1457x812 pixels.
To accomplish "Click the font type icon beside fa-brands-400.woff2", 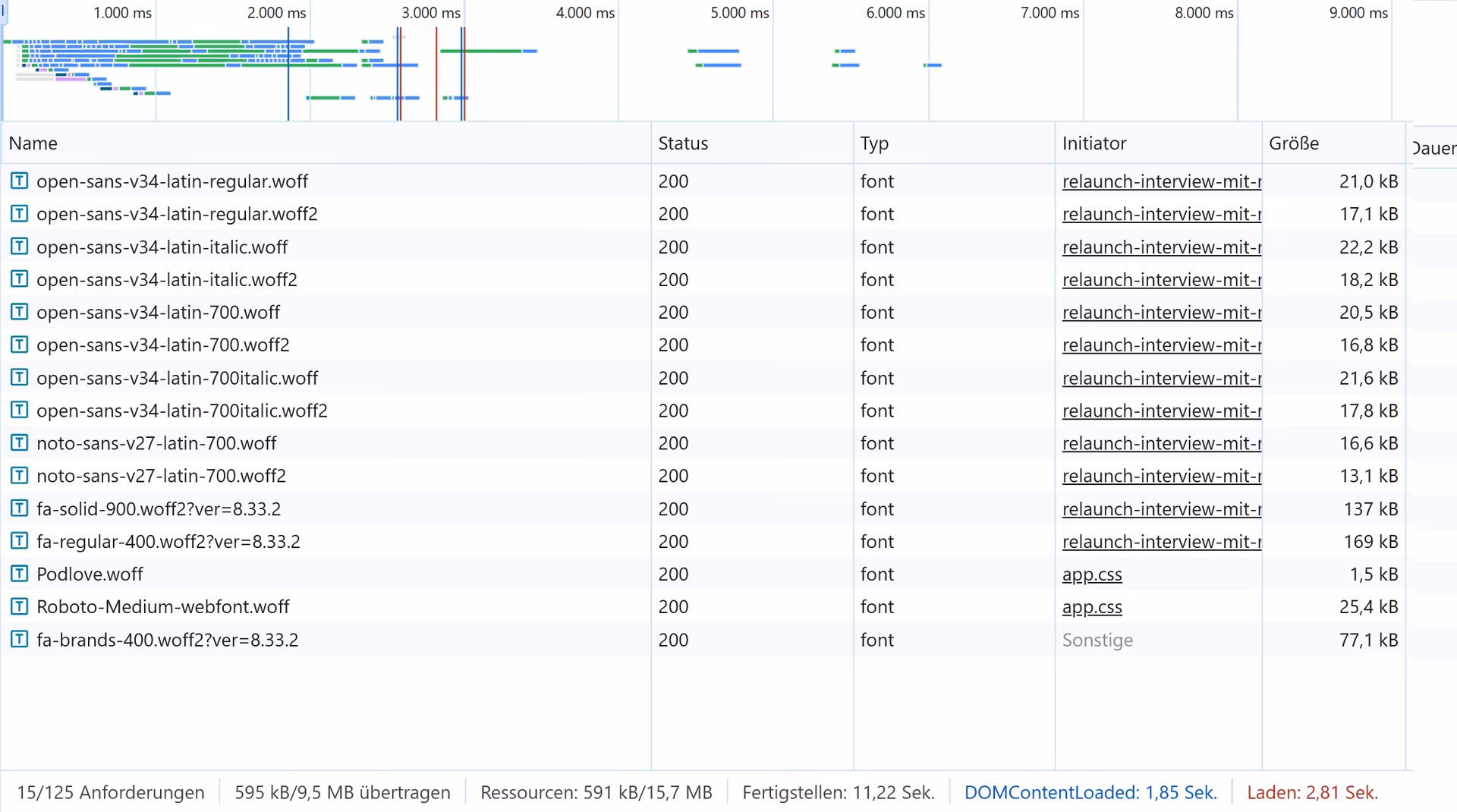I will 18,639.
